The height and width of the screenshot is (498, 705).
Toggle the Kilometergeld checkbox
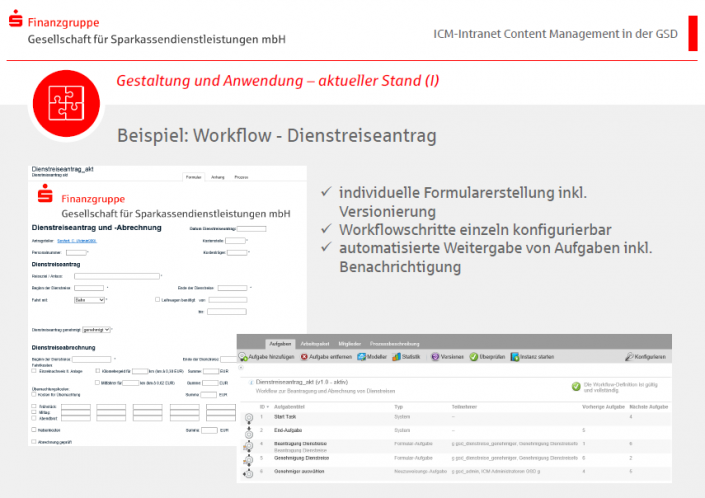[x=98, y=371]
